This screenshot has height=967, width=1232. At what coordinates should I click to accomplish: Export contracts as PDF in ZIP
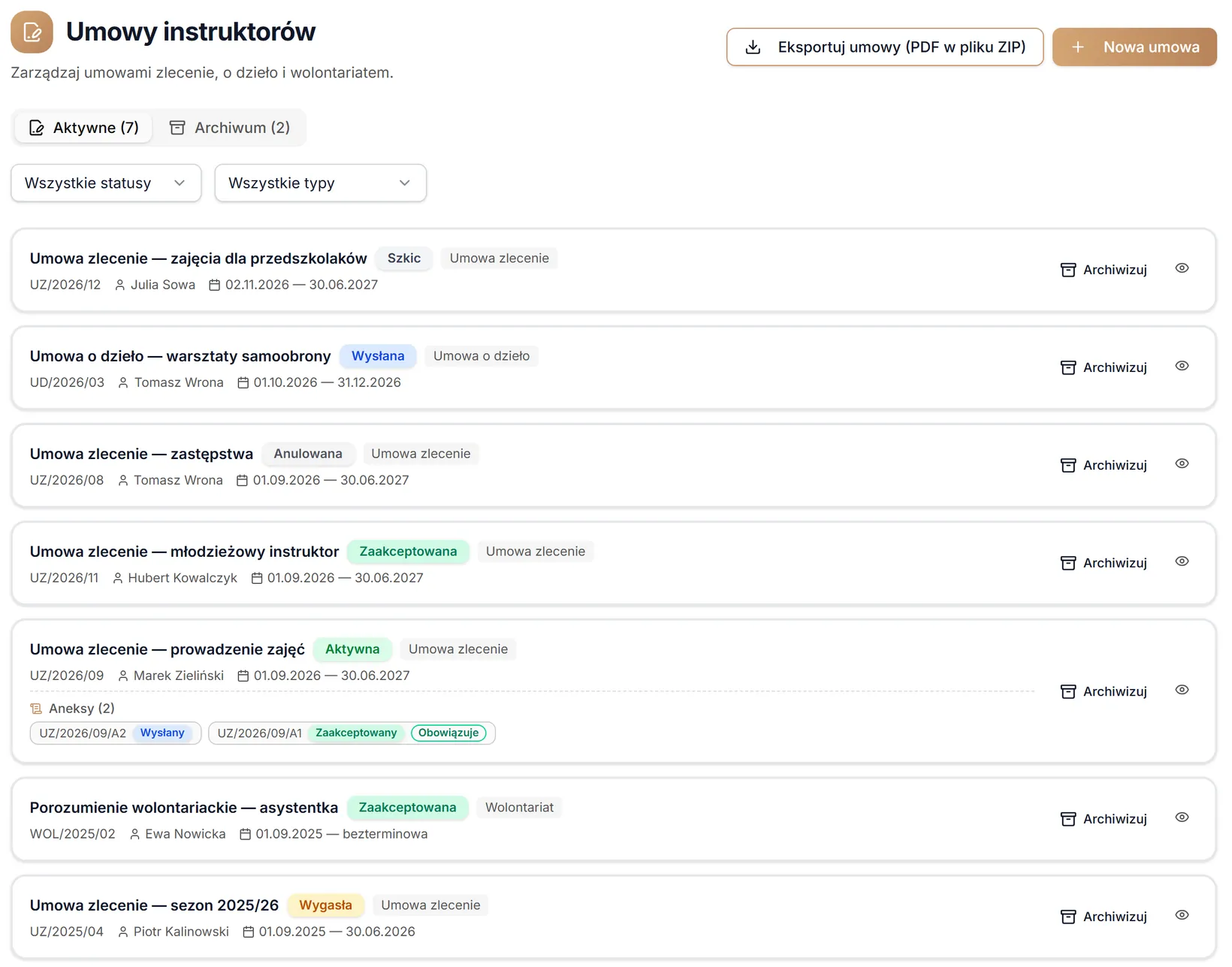tap(885, 47)
